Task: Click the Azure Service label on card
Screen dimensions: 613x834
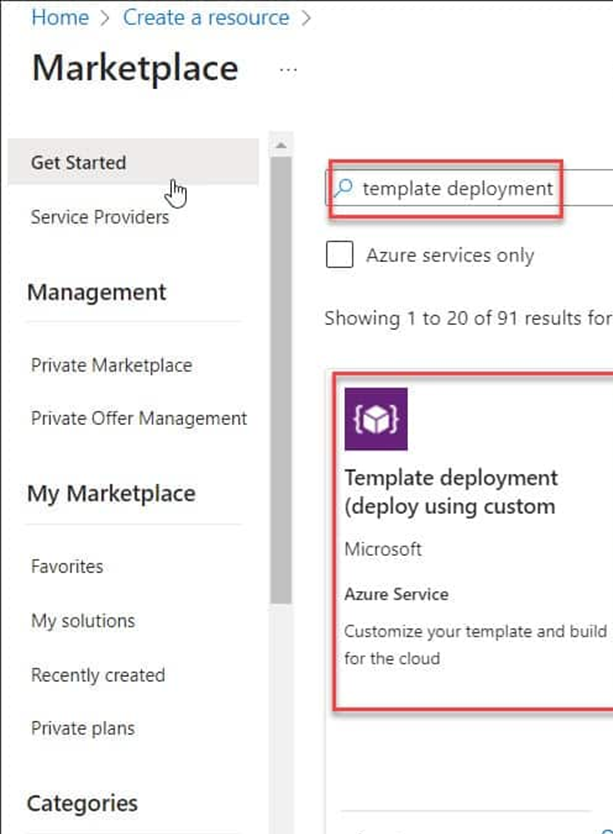Action: click(396, 594)
